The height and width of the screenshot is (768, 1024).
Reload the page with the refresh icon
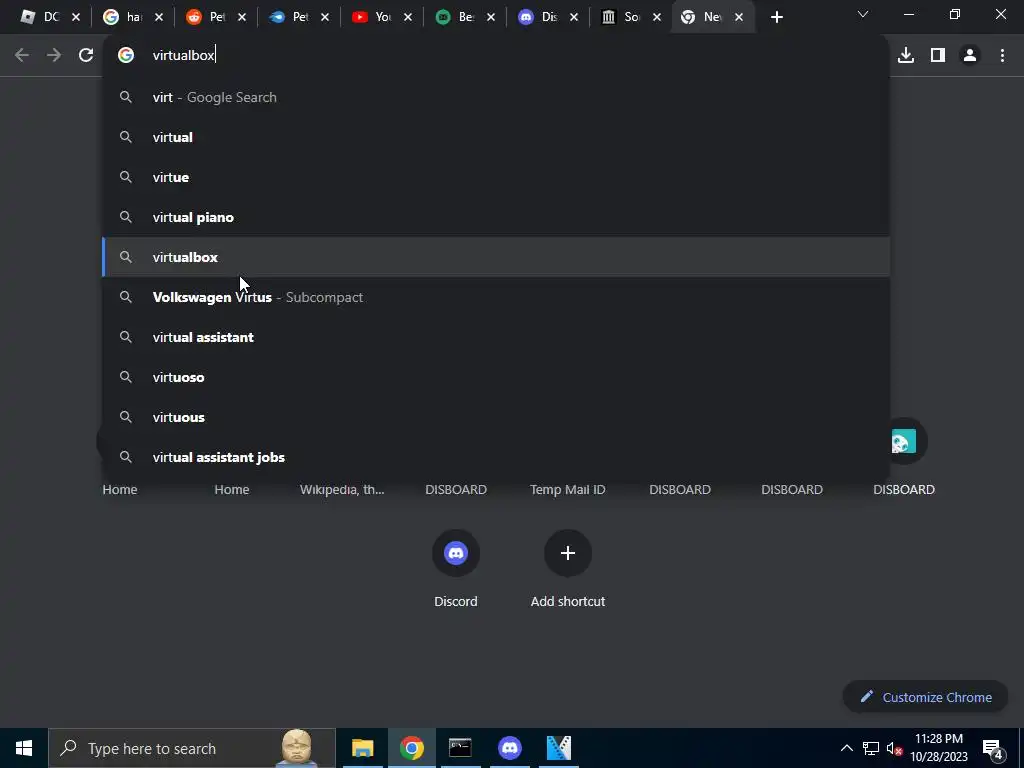point(86,56)
